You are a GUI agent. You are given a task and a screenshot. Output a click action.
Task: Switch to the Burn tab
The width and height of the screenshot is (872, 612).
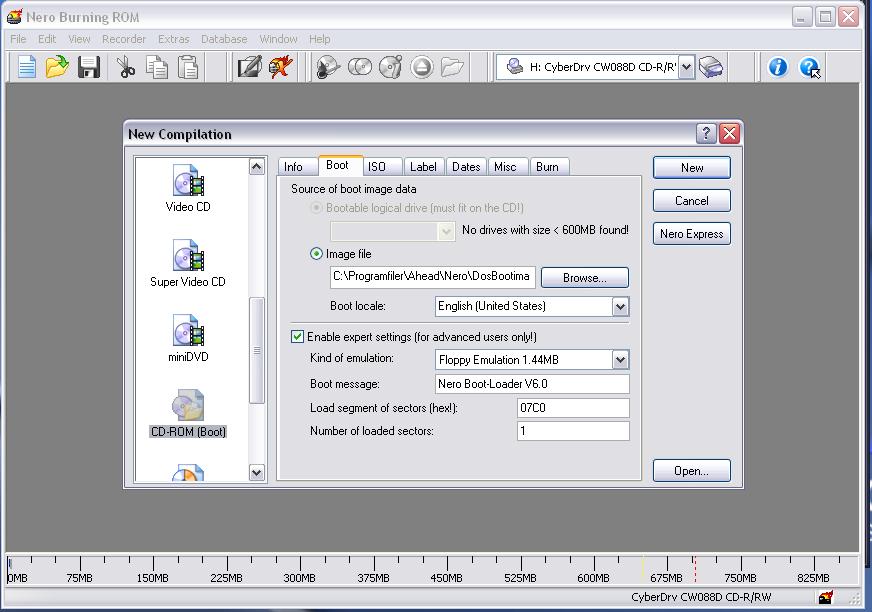pyautogui.click(x=549, y=167)
